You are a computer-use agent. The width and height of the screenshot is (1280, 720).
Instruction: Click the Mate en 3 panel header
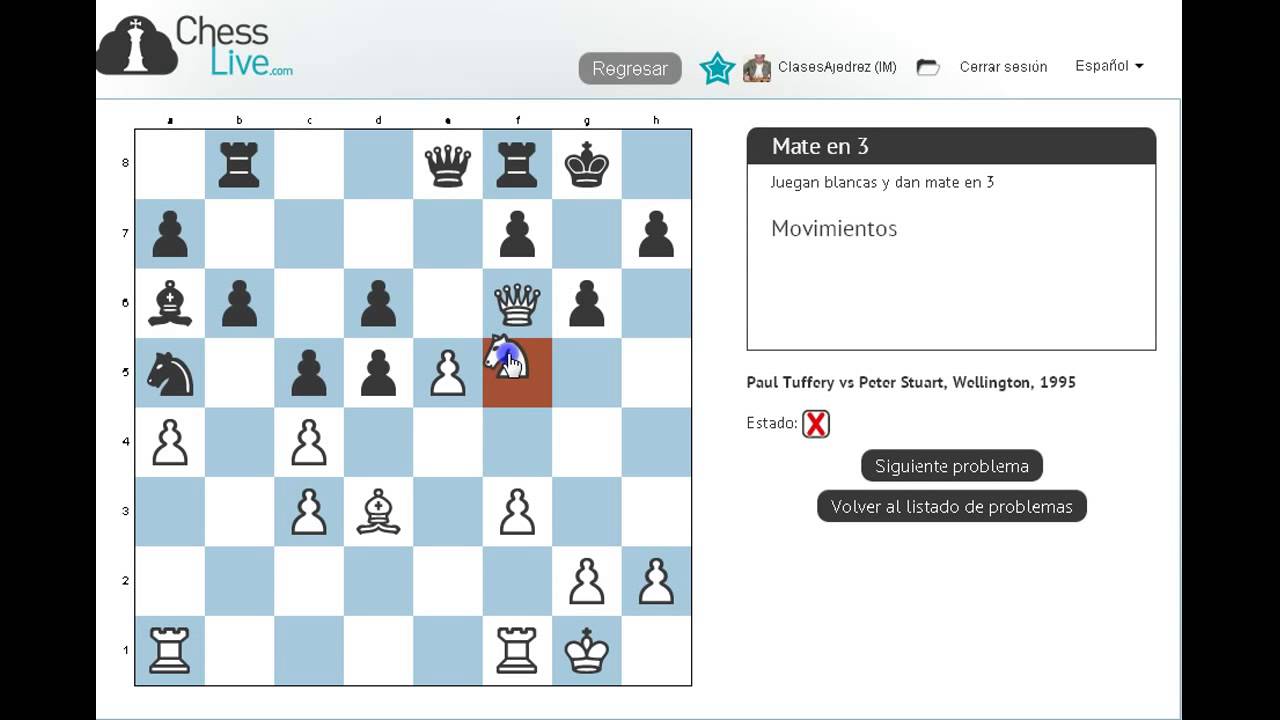[952, 146]
